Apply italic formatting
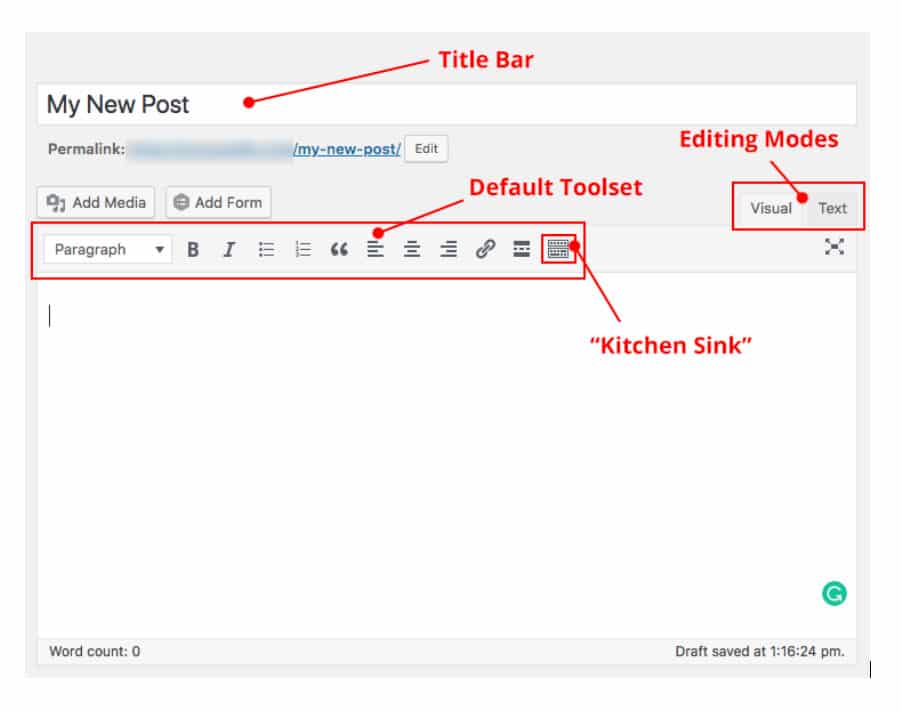 coord(229,250)
